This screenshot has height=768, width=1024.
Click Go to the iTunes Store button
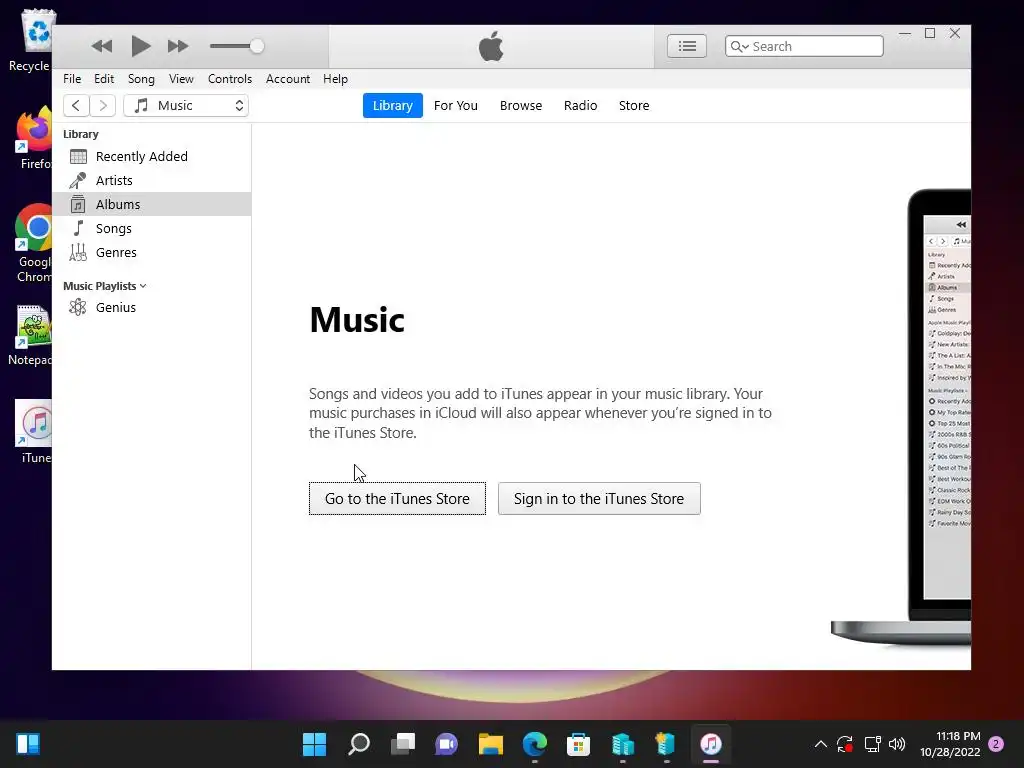pyautogui.click(x=397, y=498)
